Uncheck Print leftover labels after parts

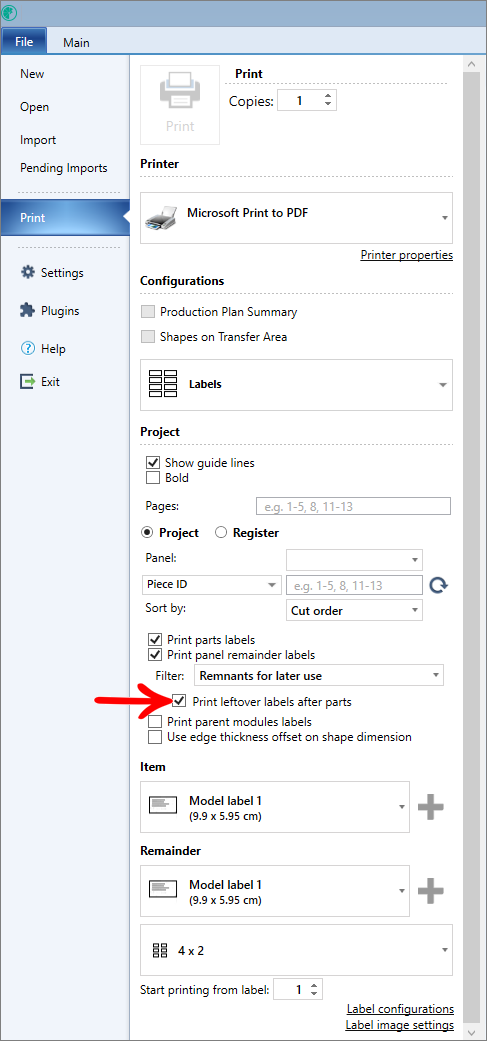point(179,702)
